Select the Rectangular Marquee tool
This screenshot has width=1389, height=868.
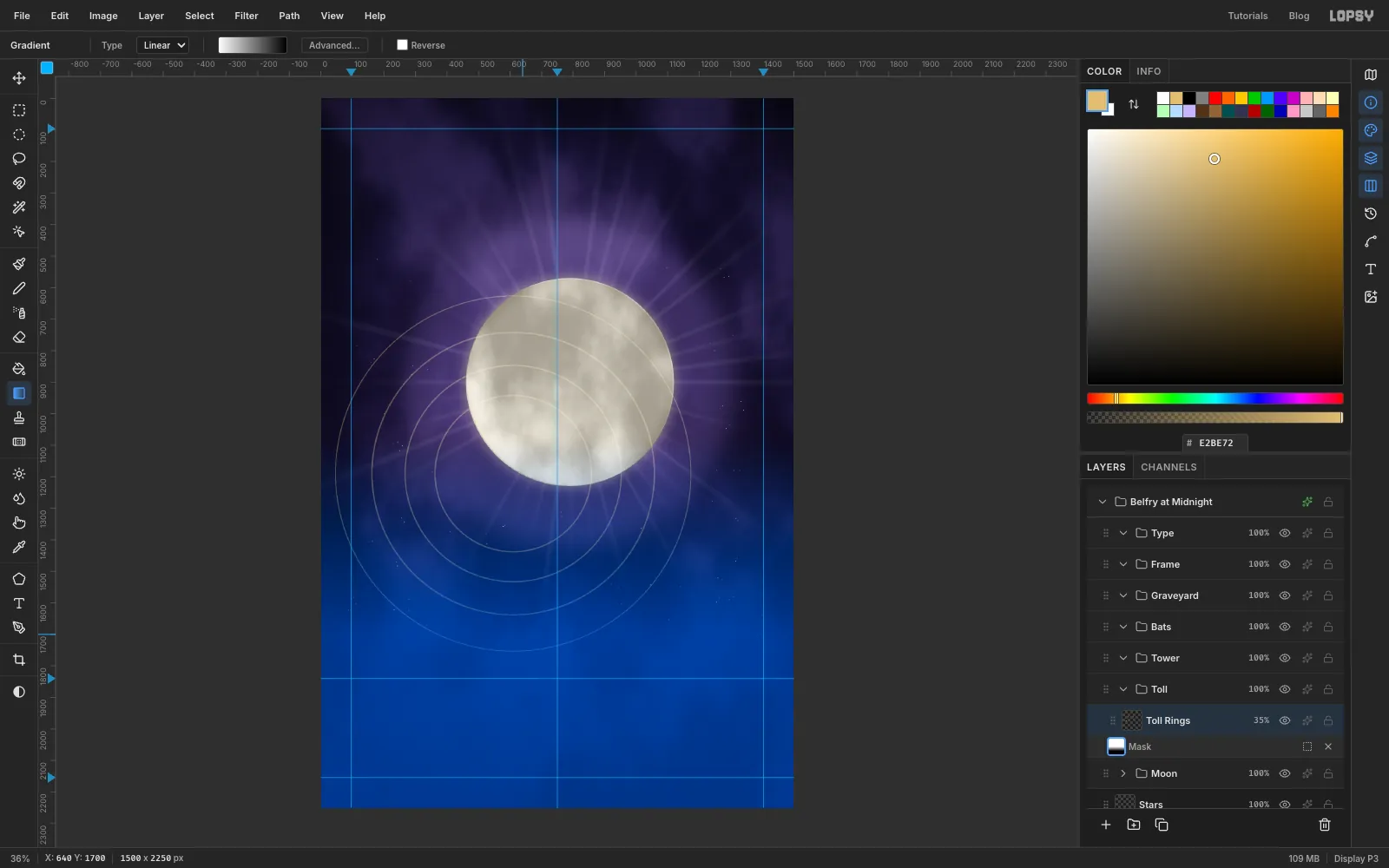coord(19,110)
